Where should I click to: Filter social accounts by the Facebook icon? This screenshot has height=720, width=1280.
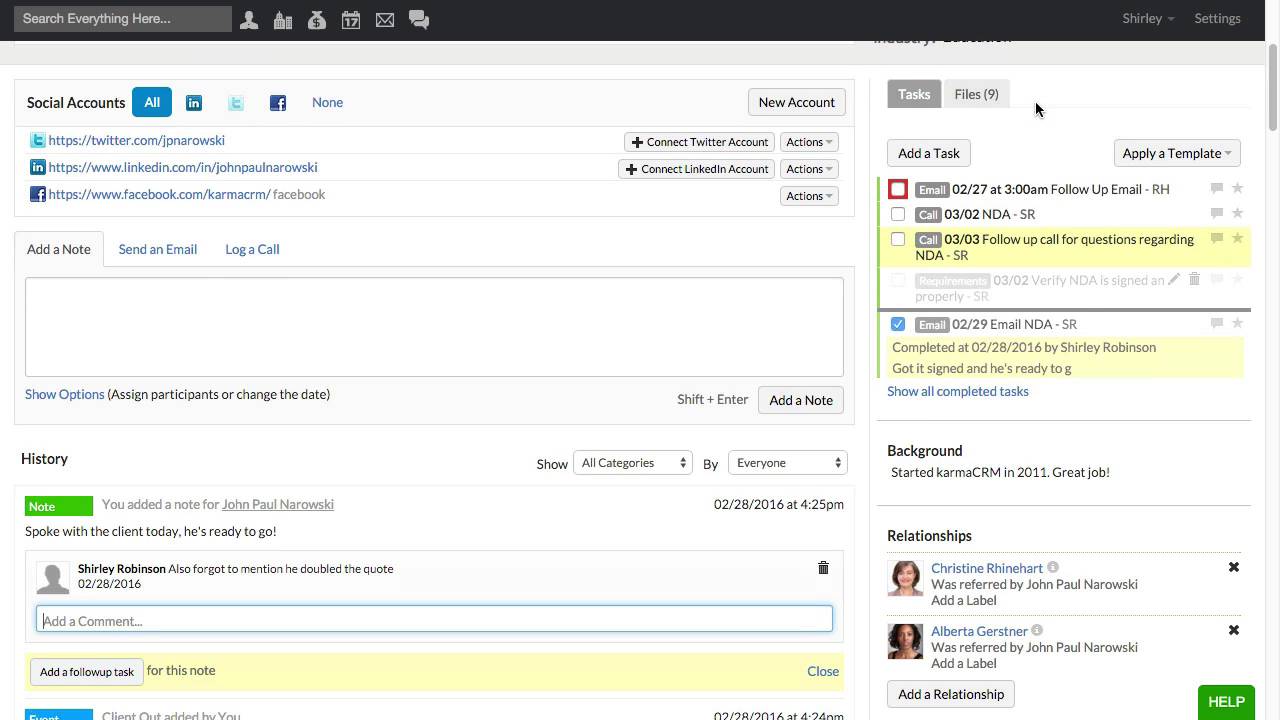click(x=278, y=102)
